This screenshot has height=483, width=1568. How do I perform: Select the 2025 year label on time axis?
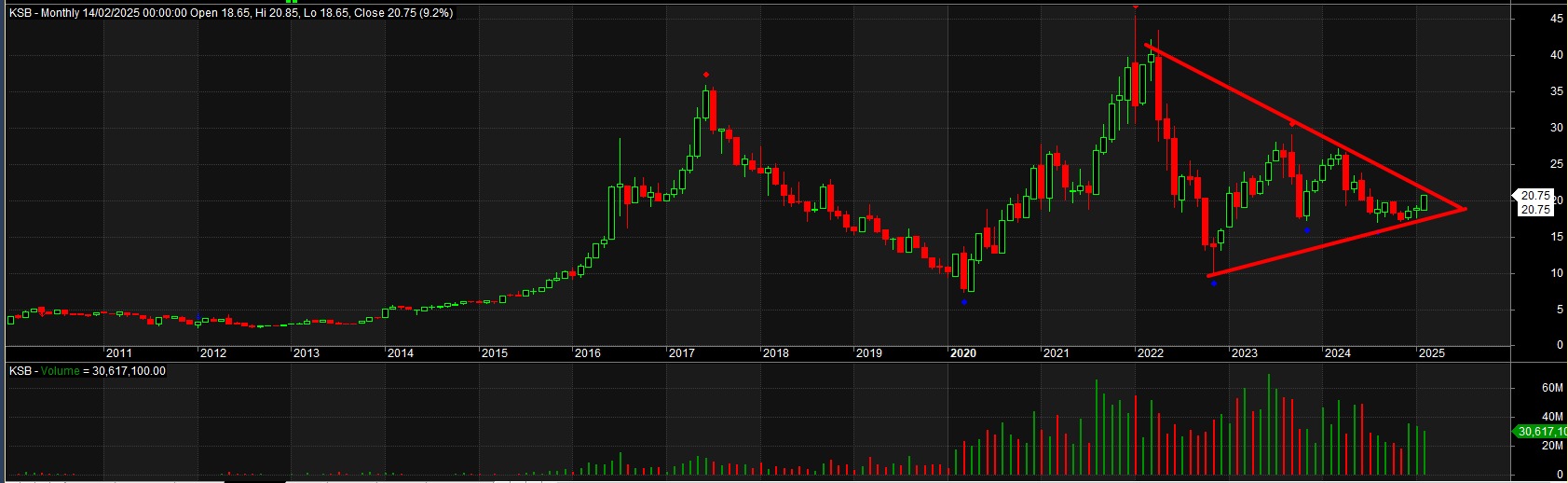(1432, 353)
